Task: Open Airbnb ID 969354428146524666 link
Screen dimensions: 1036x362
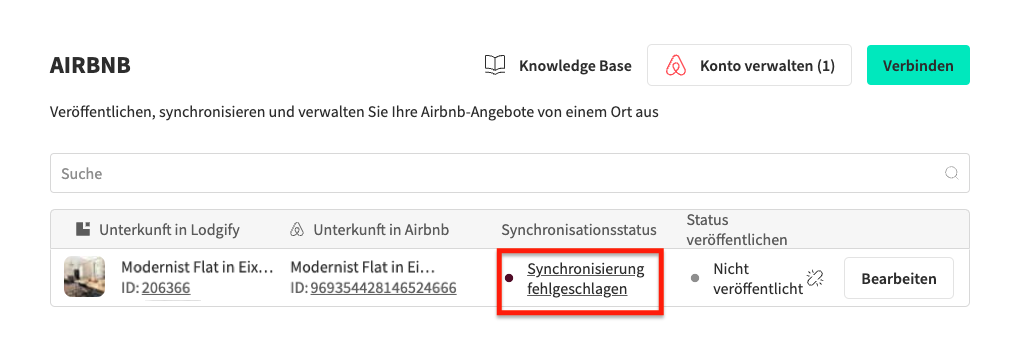Action: (384, 289)
